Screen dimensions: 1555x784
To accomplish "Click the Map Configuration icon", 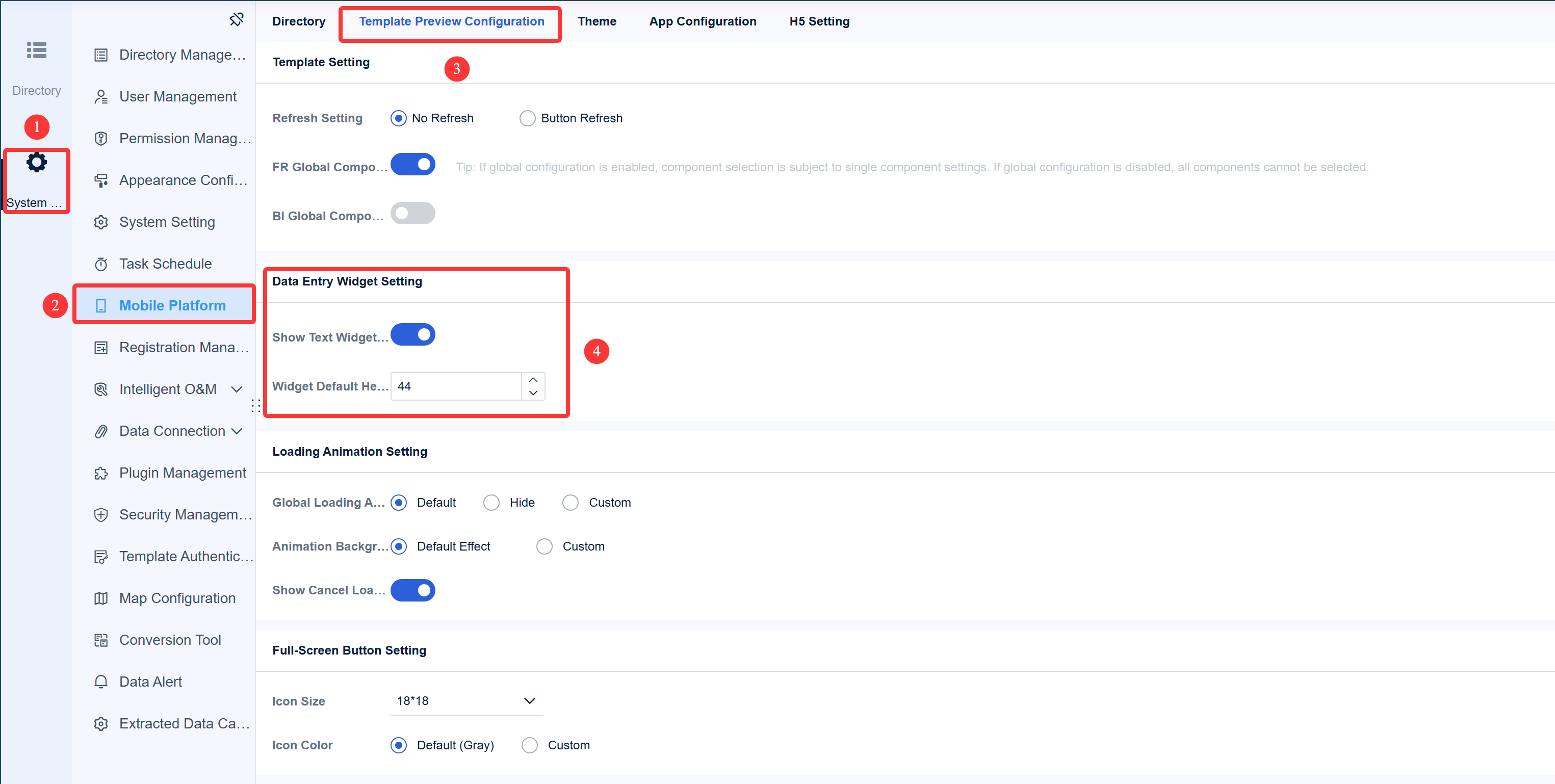I will click(101, 597).
